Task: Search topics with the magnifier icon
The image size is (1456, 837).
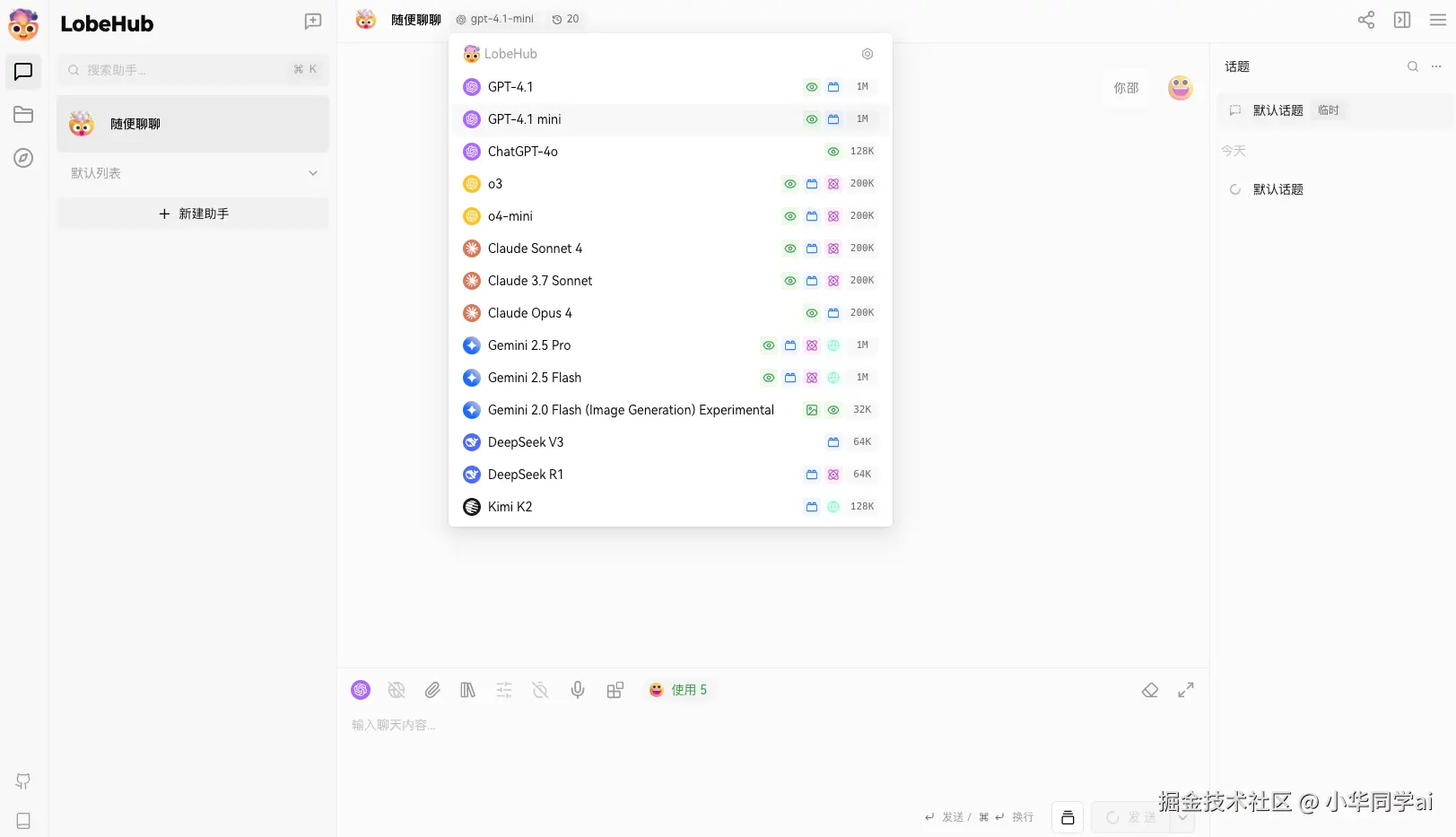Action: pos(1413,66)
